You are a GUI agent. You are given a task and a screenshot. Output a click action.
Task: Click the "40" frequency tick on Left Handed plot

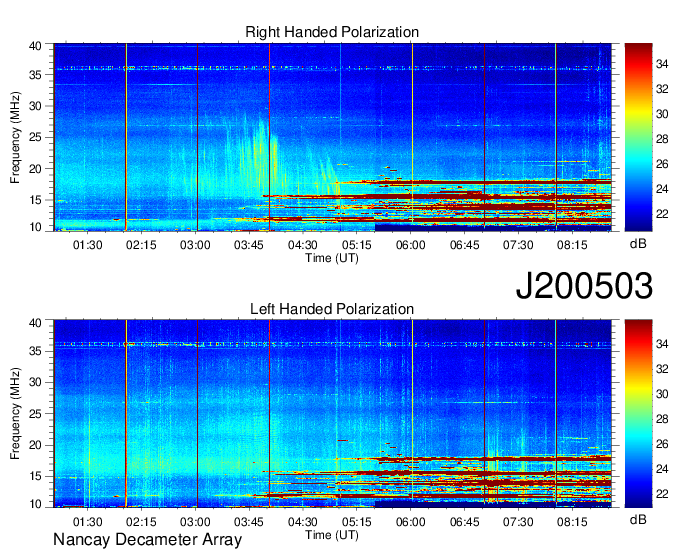point(35,323)
